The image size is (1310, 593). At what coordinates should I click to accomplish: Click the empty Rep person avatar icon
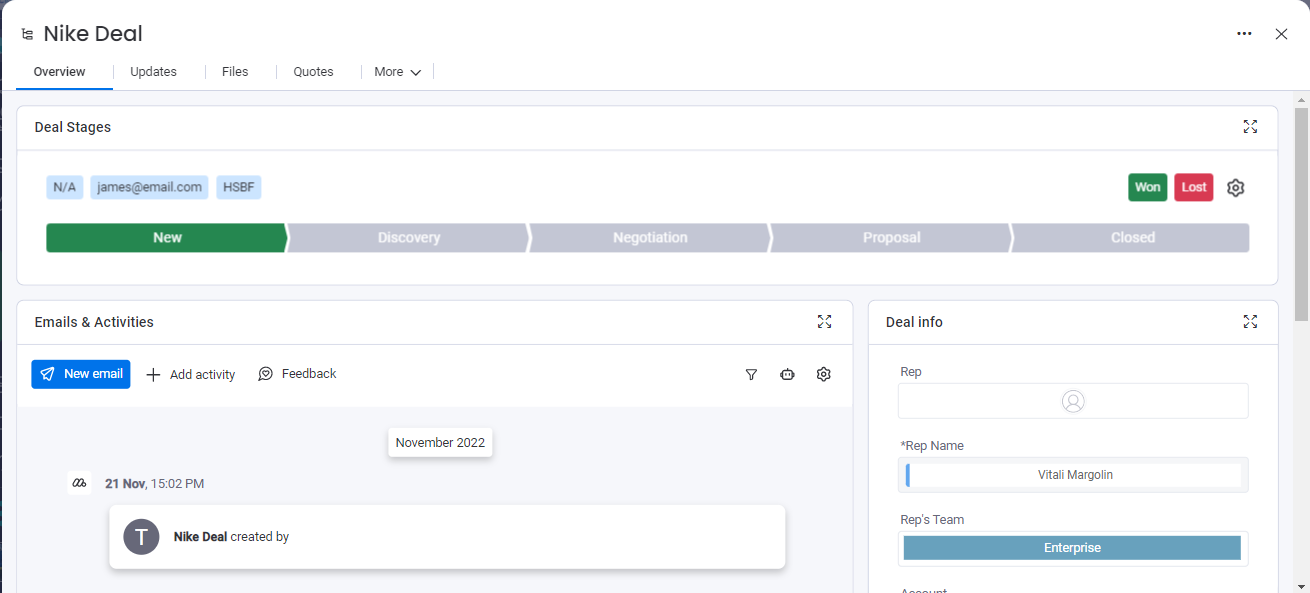coord(1073,401)
